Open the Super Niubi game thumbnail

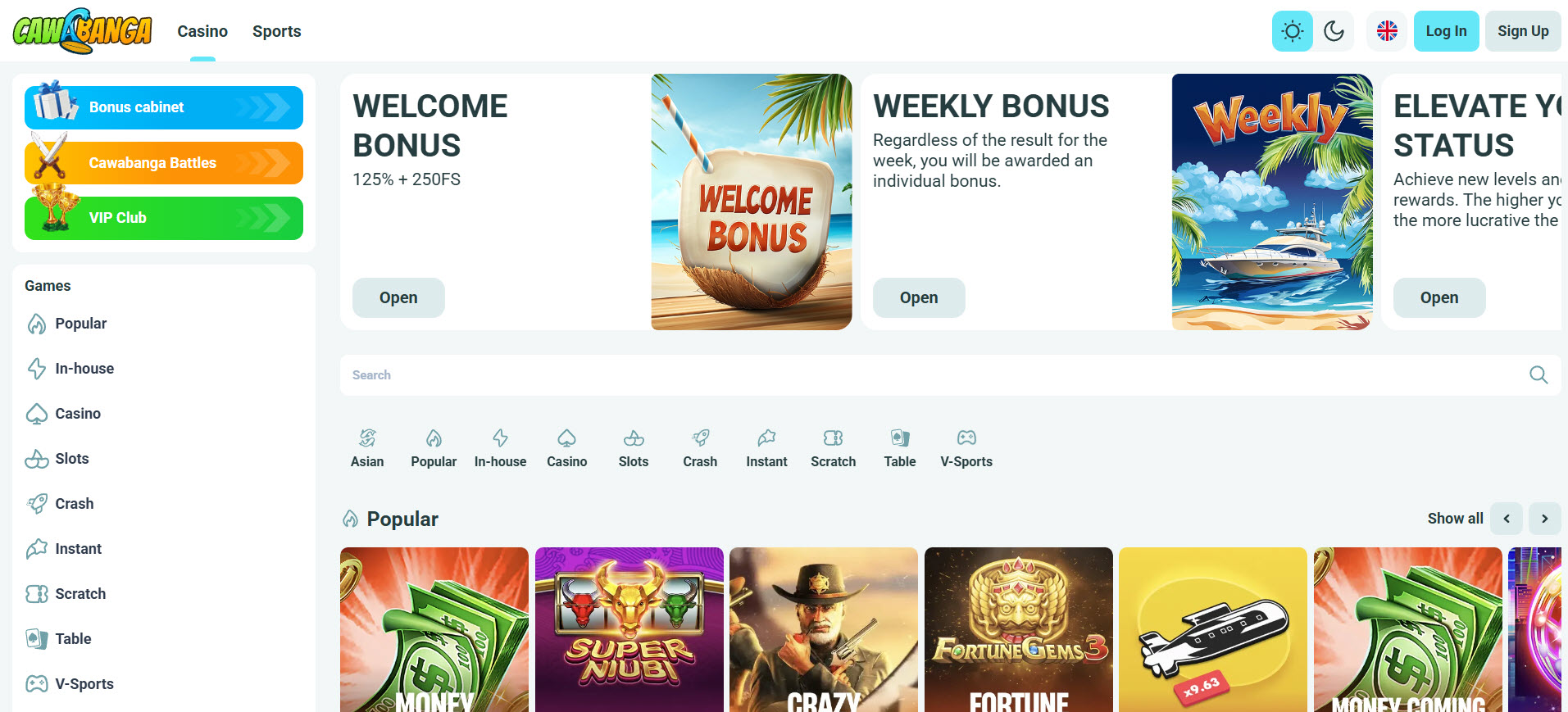coord(629,629)
